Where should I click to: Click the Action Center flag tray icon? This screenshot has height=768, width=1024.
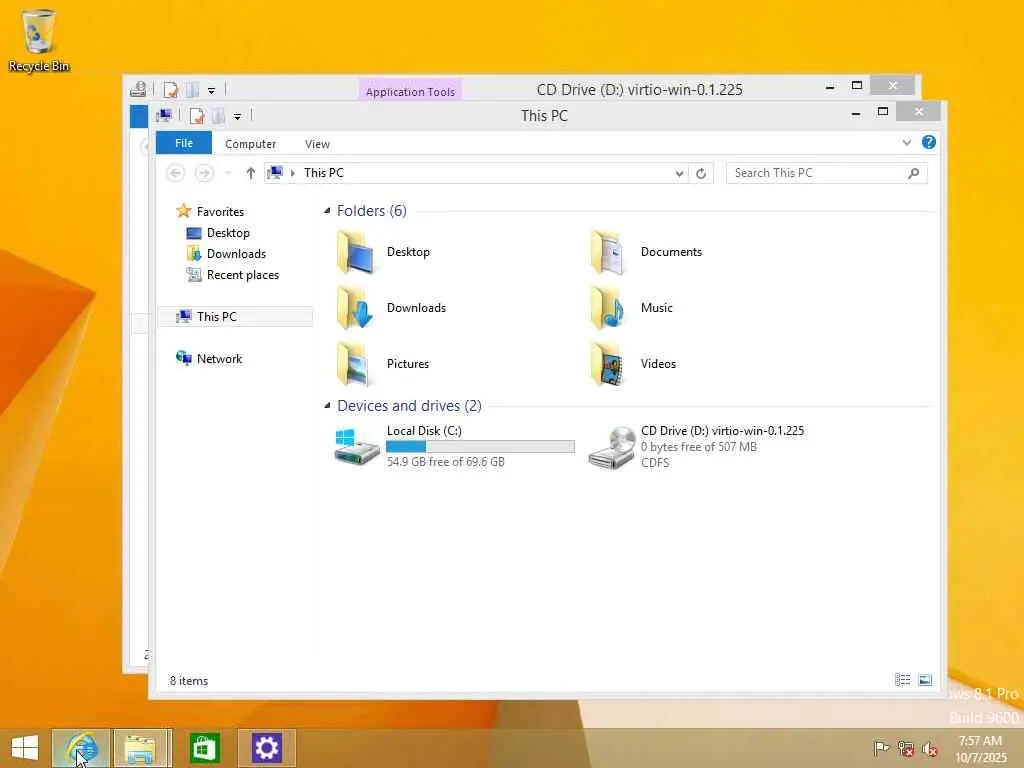tap(881, 748)
